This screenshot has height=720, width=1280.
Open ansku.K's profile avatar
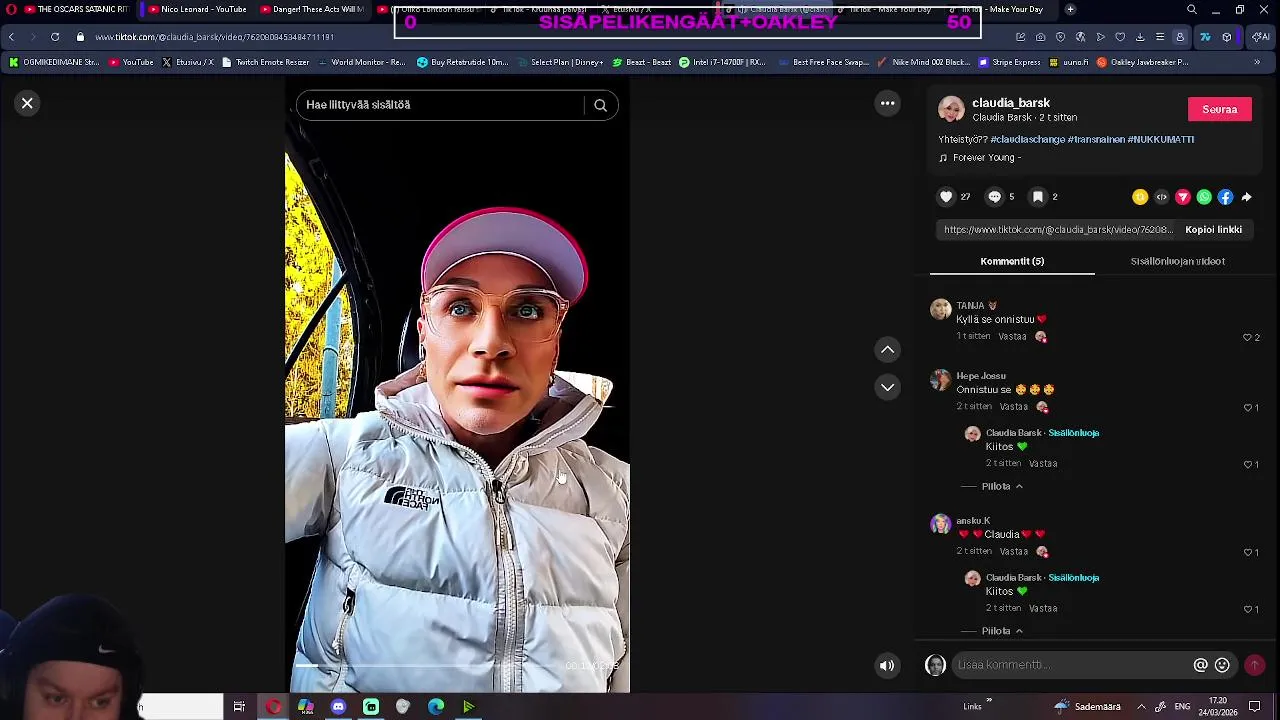pos(940,524)
